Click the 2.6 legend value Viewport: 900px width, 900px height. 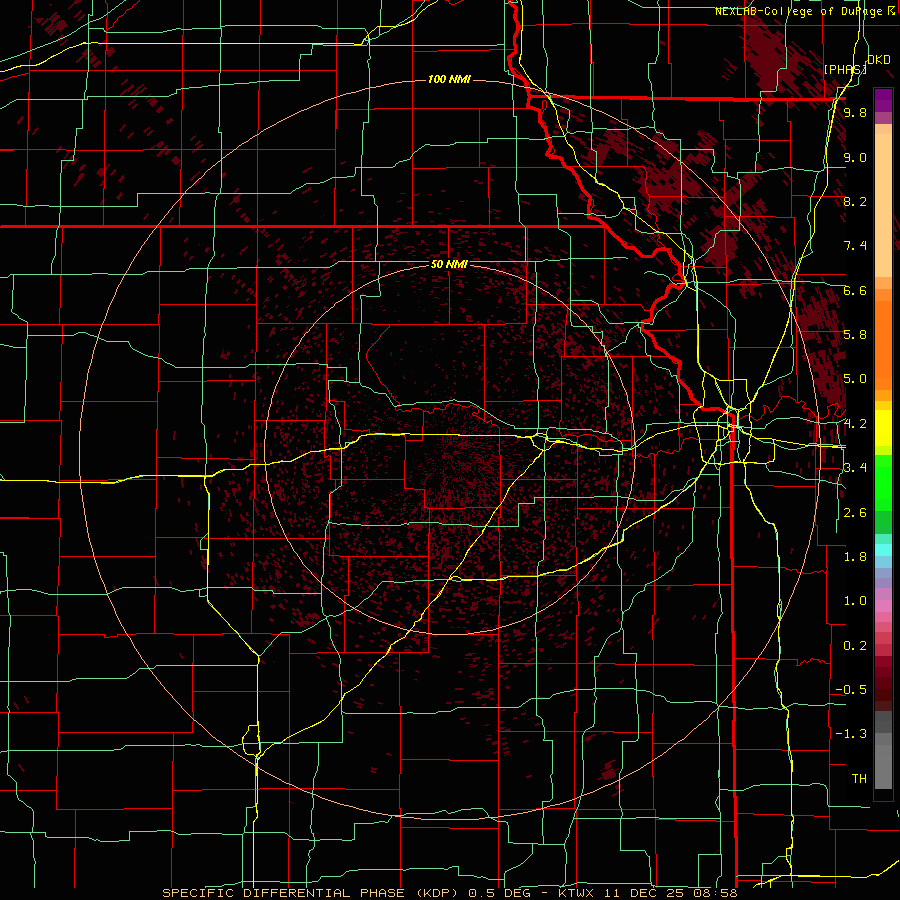pyautogui.click(x=855, y=513)
